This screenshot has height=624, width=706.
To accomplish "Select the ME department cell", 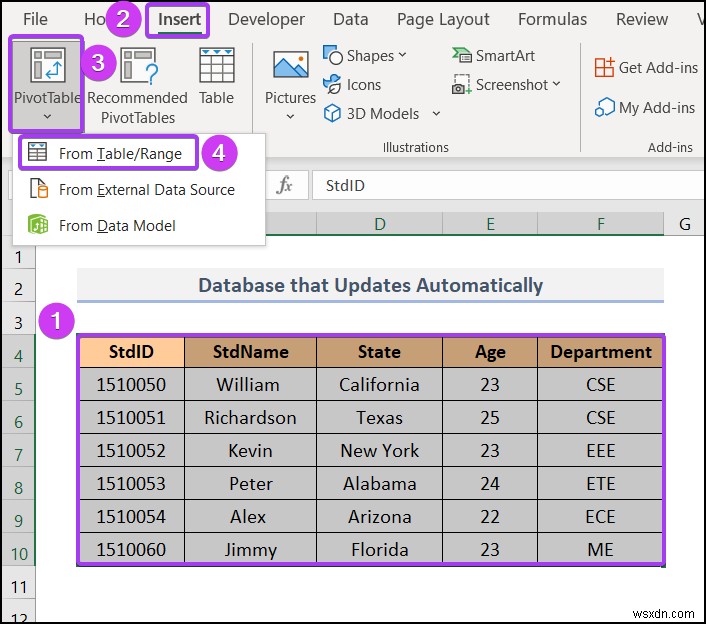I will click(601, 549).
